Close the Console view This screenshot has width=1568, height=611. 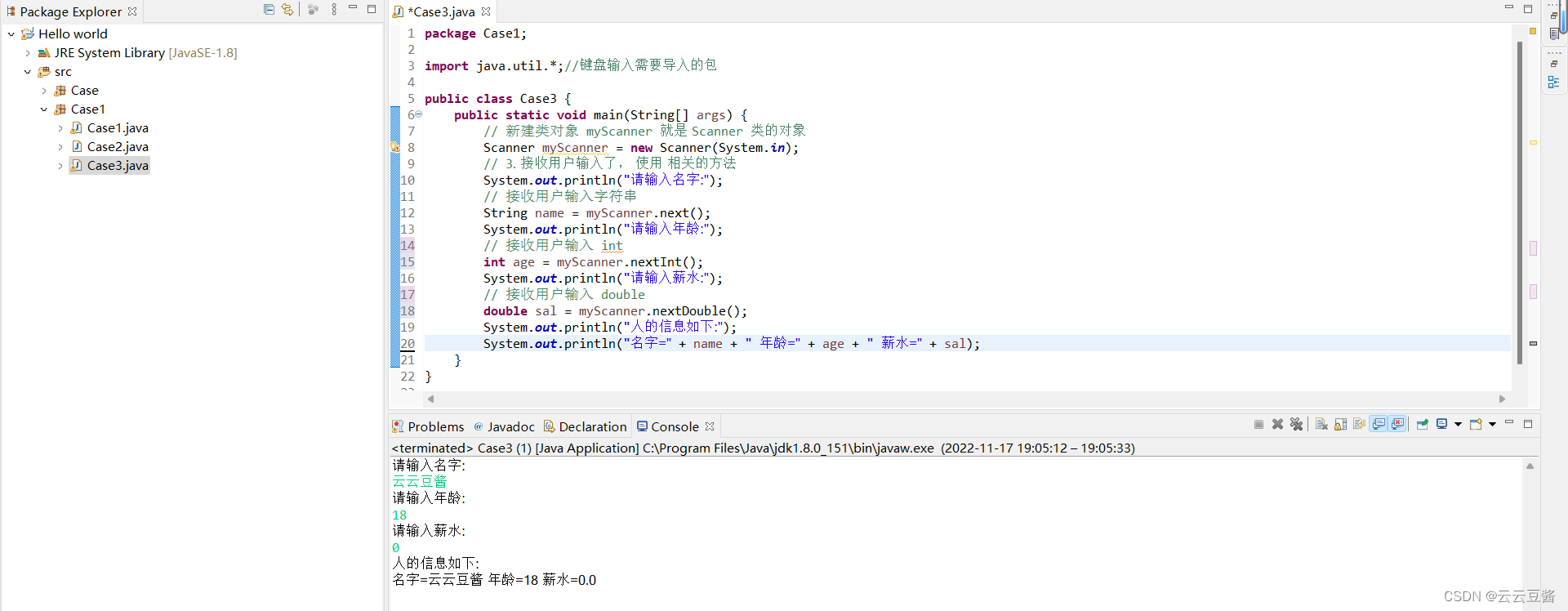pos(710,426)
